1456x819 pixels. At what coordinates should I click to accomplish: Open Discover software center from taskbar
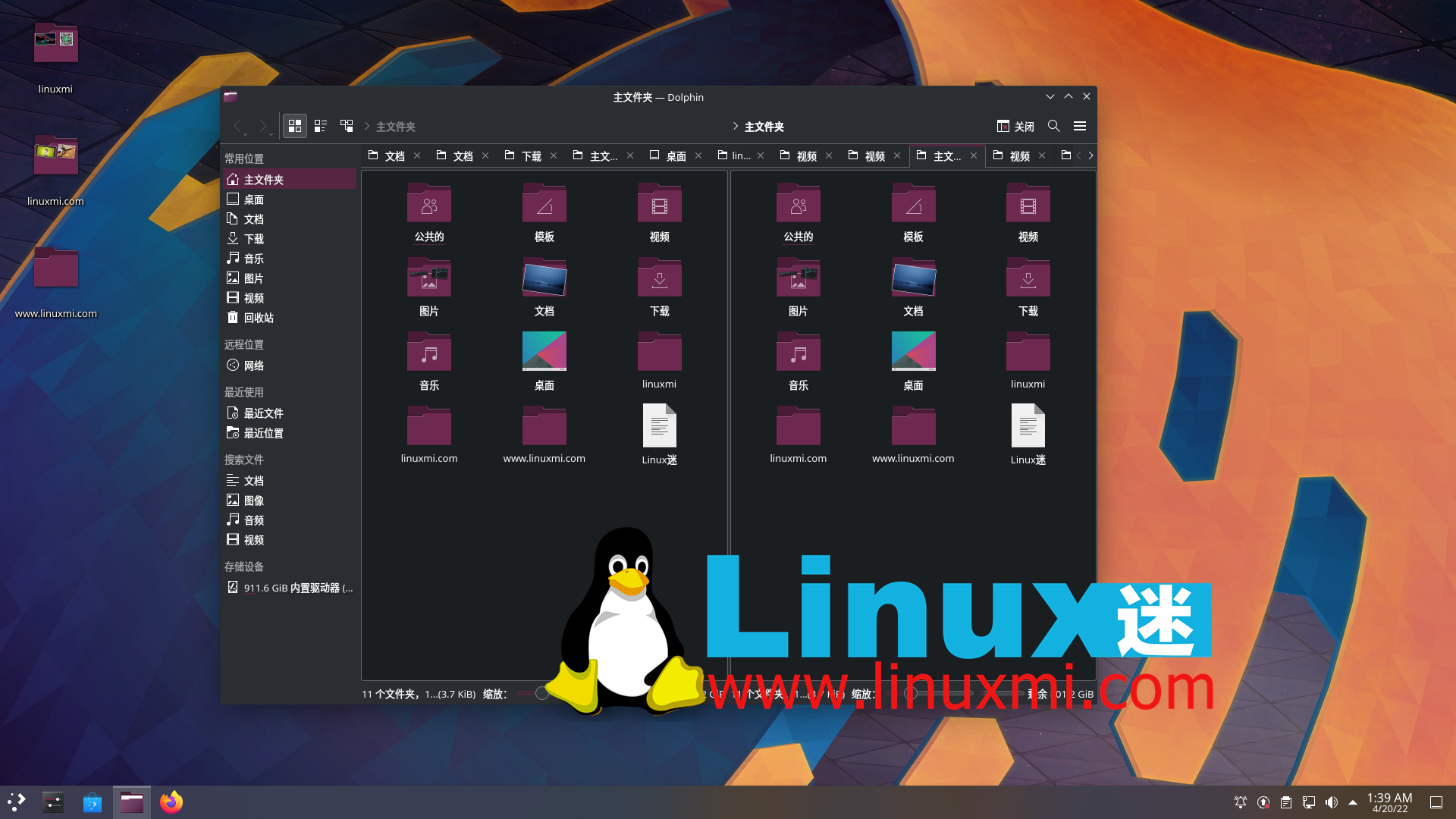(93, 802)
